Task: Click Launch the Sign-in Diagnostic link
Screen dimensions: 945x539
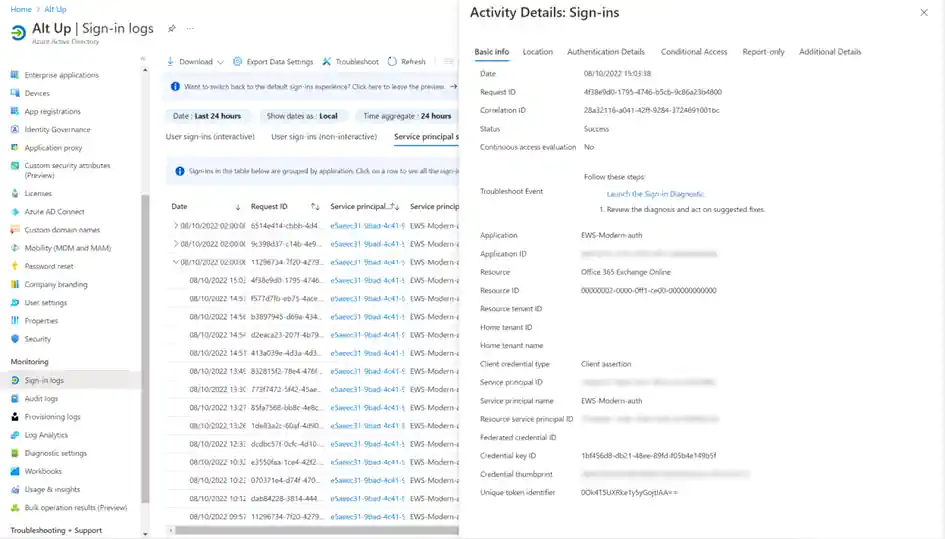Action: pyautogui.click(x=655, y=194)
